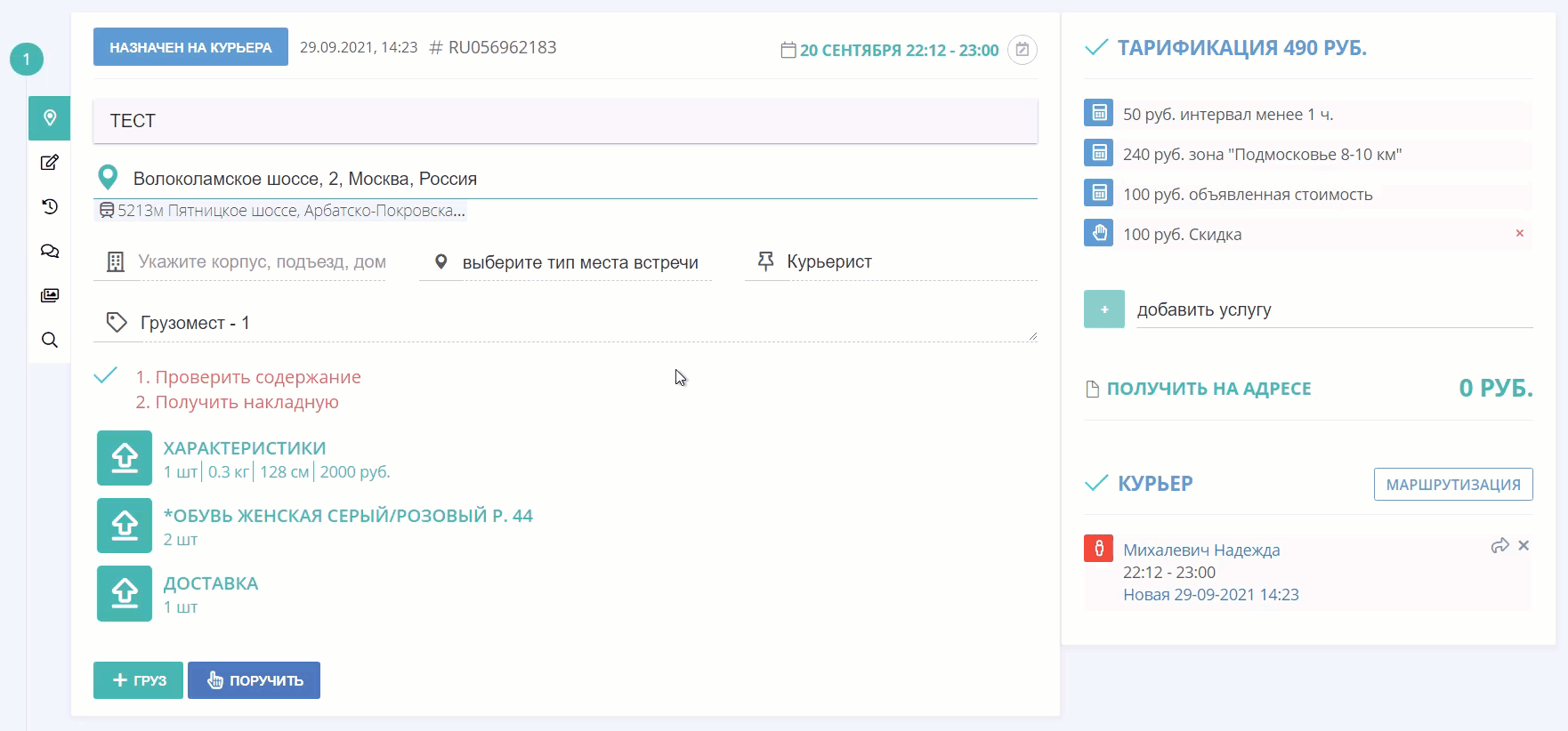Screen dimensions: 1568x731
Task: Open the chat comments sidebar icon
Action: (x=50, y=252)
